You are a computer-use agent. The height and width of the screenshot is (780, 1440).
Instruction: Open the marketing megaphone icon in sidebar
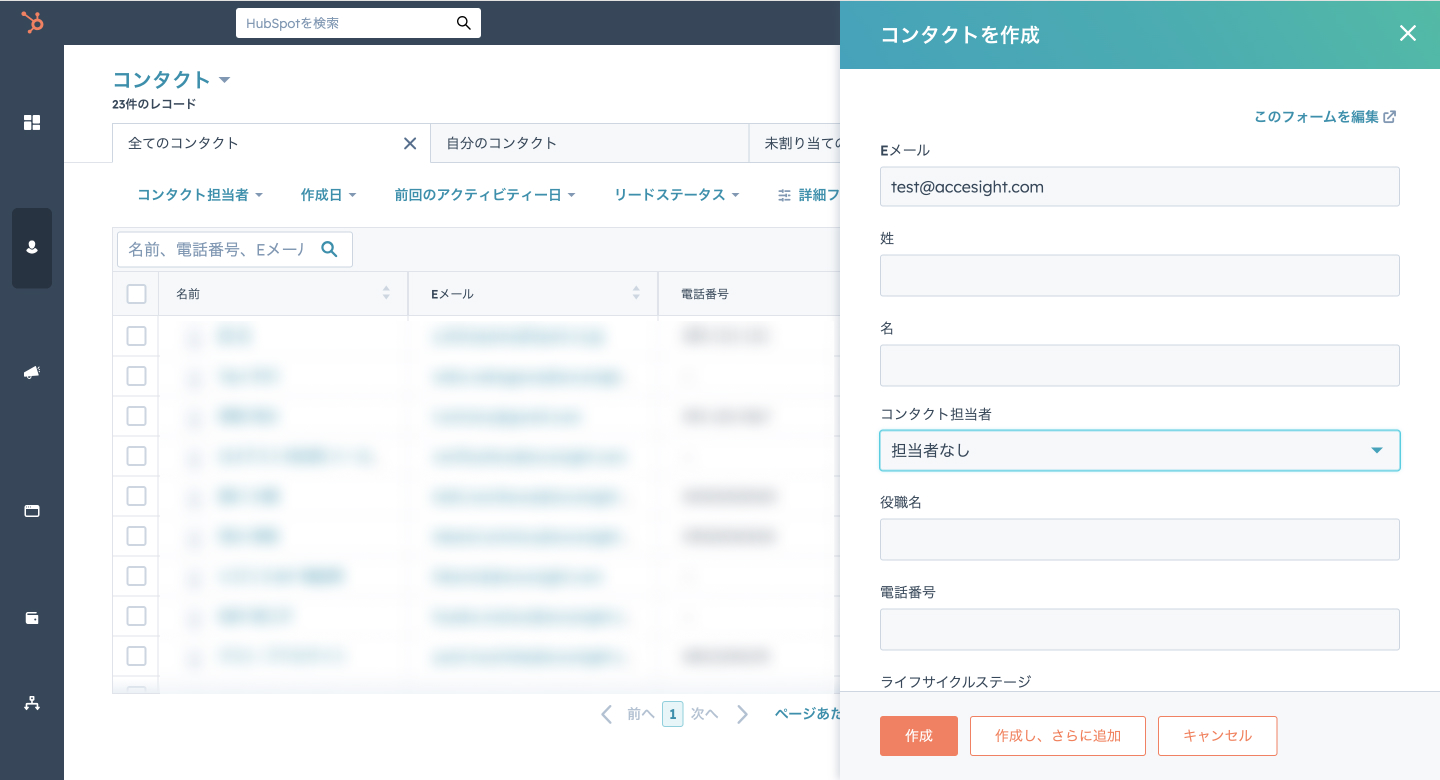coord(32,372)
